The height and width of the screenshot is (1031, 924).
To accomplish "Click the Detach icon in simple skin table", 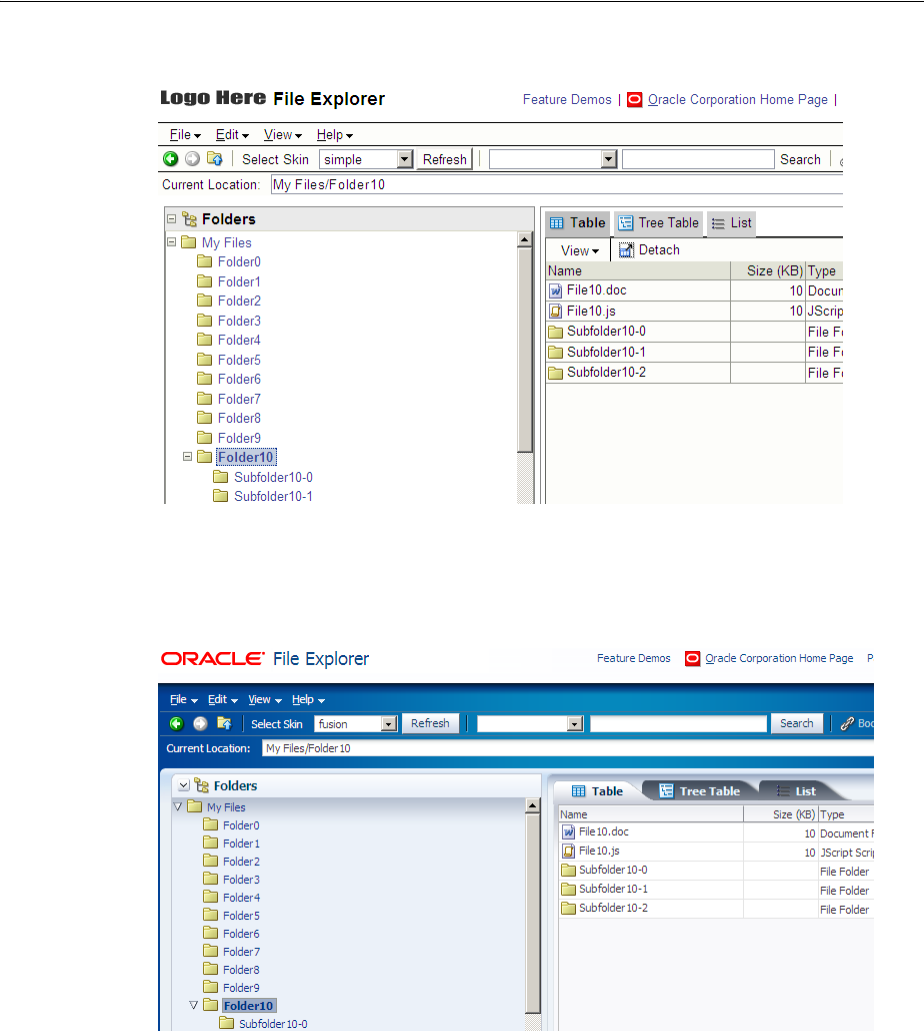I will pyautogui.click(x=626, y=250).
